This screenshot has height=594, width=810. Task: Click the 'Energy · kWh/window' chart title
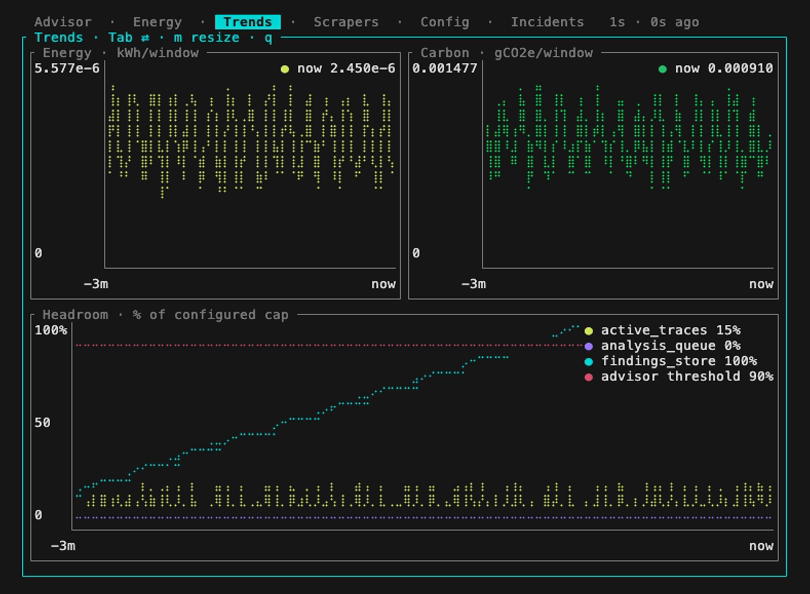coord(120,53)
